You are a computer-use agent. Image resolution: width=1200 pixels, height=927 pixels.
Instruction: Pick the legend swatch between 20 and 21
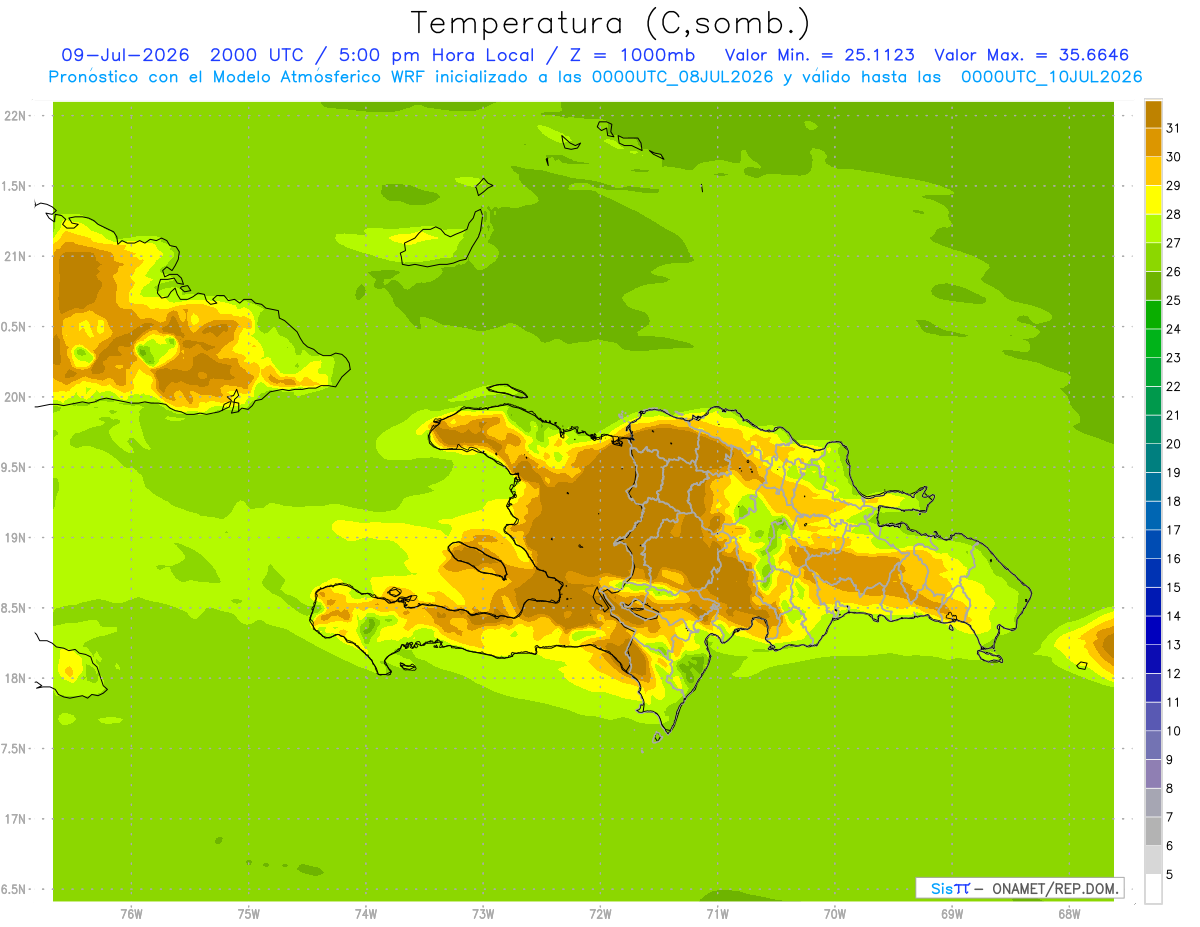pyautogui.click(x=1153, y=429)
